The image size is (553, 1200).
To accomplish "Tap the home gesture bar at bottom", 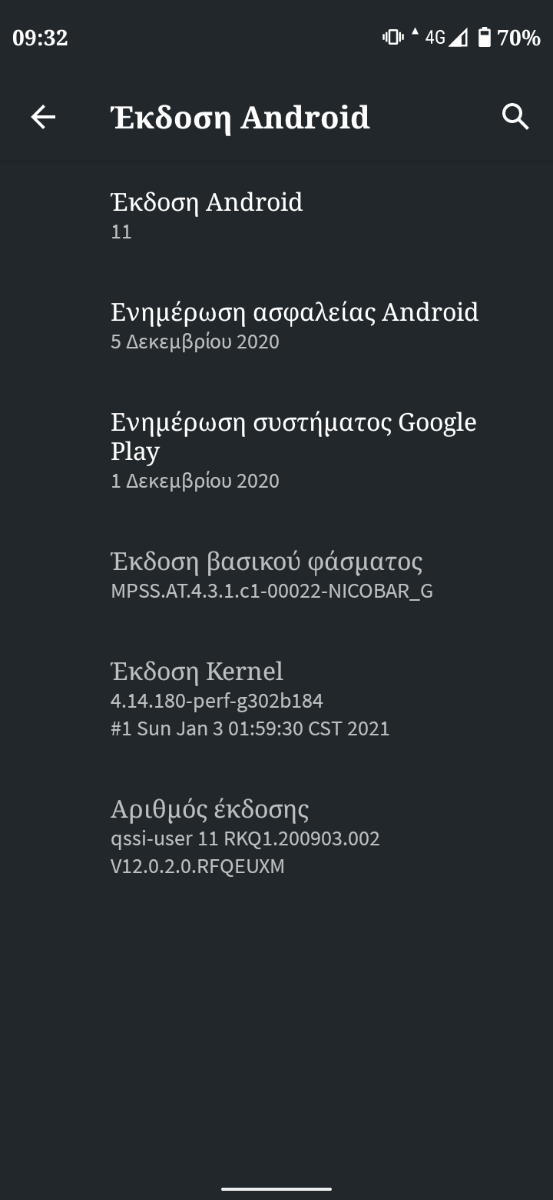I will [x=276, y=1189].
